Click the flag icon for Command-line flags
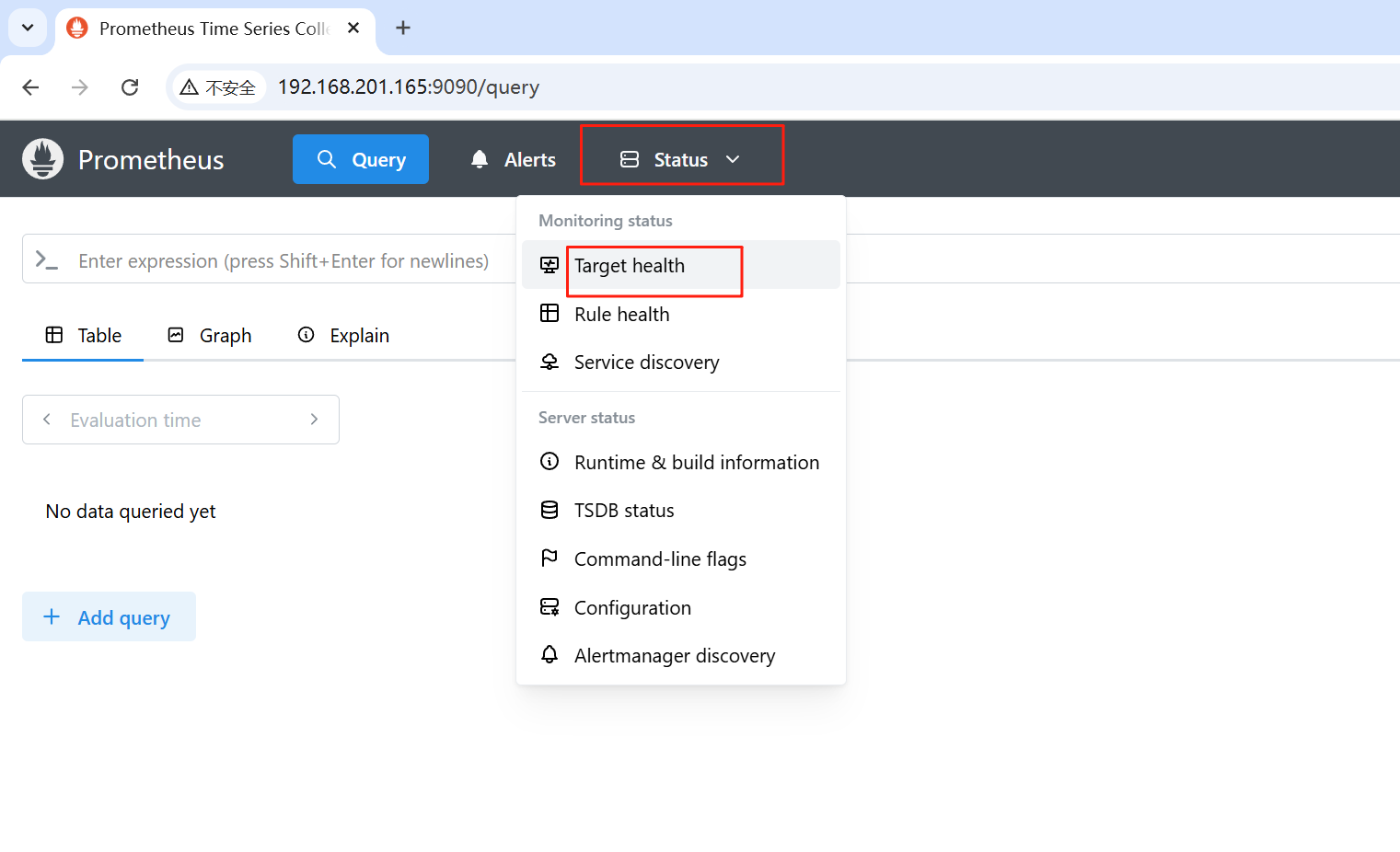 [550, 558]
